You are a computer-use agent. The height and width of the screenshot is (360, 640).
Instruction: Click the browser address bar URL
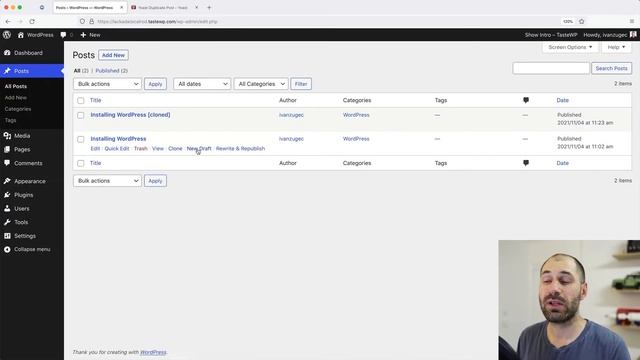[x=157, y=21]
